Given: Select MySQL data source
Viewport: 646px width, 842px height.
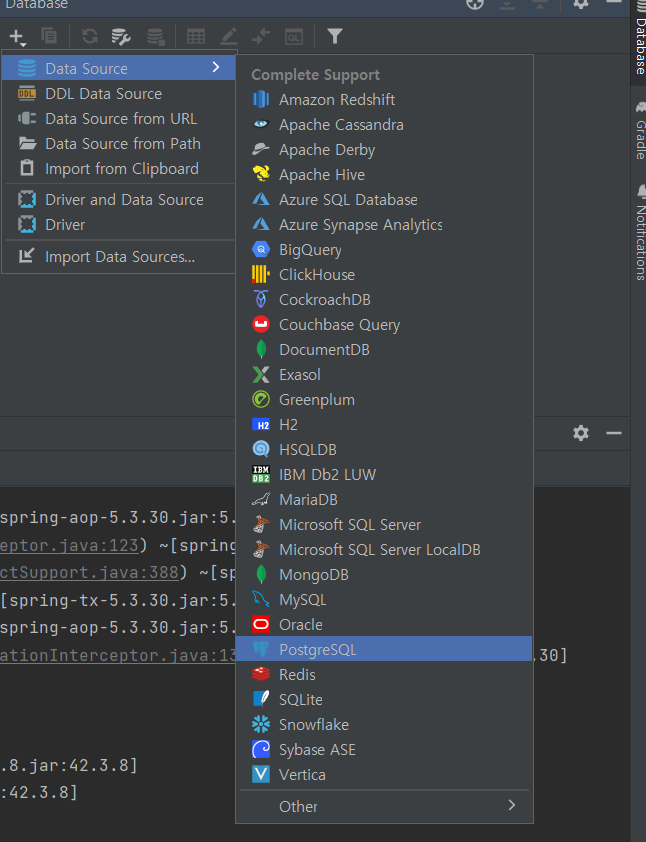Looking at the screenshot, I should pos(384,600).
